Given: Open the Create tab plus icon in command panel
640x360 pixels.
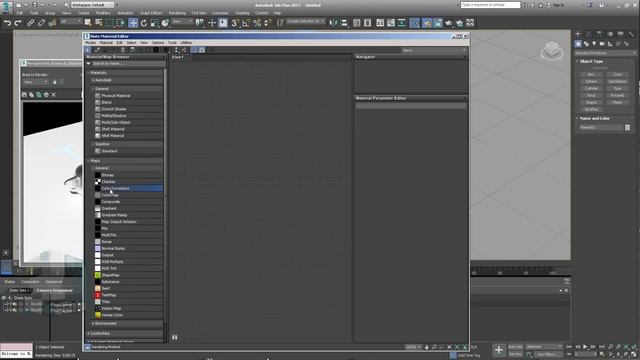Looking at the screenshot, I should pos(578,34).
